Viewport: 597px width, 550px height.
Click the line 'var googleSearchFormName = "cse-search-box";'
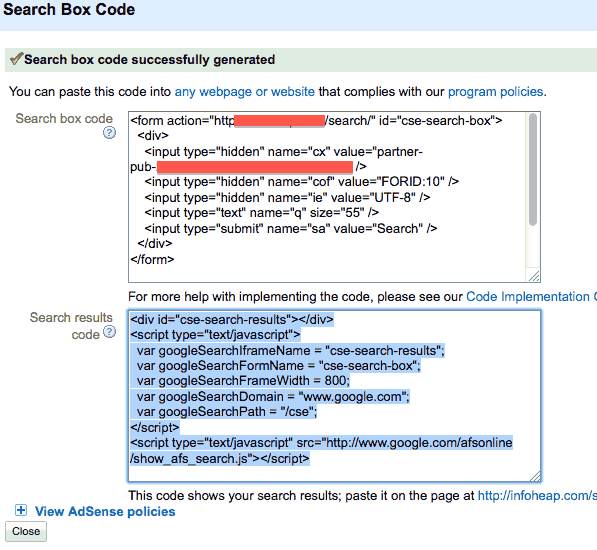[x=279, y=366]
